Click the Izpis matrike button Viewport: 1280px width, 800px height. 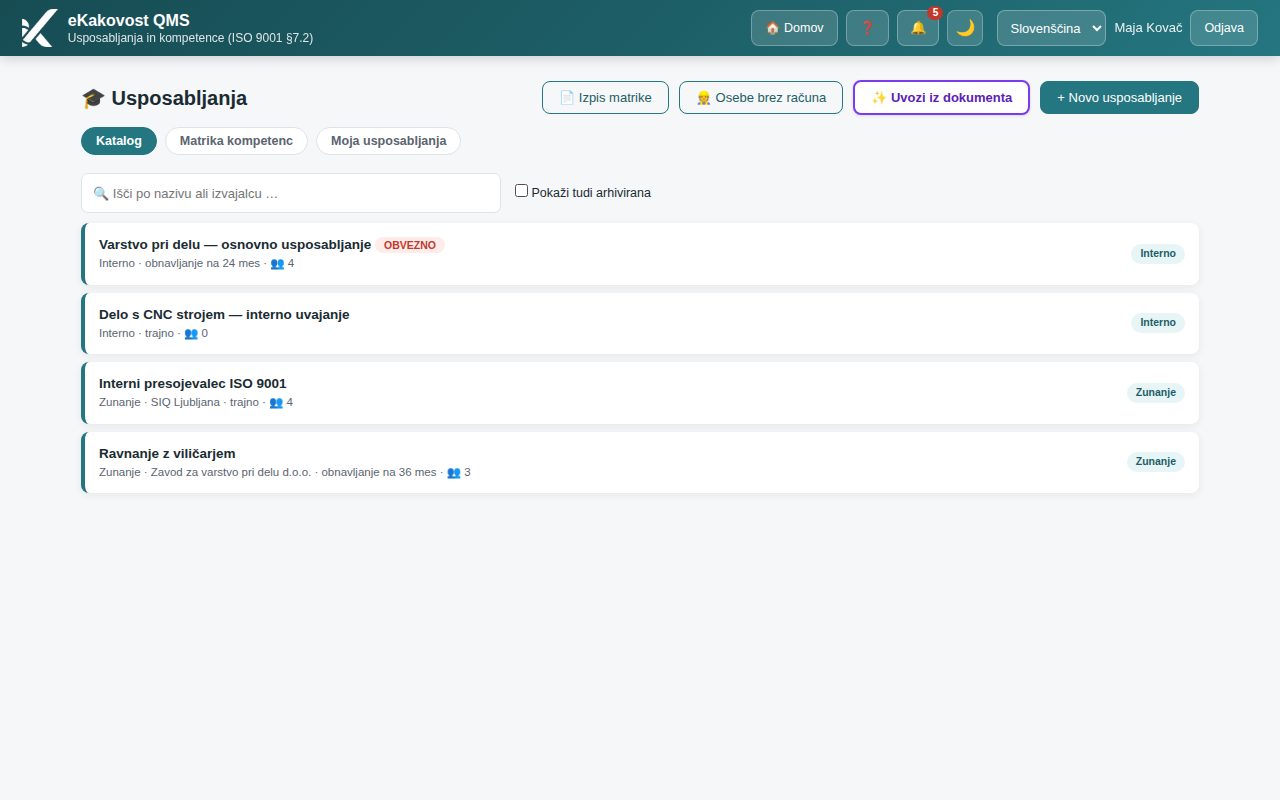[605, 98]
